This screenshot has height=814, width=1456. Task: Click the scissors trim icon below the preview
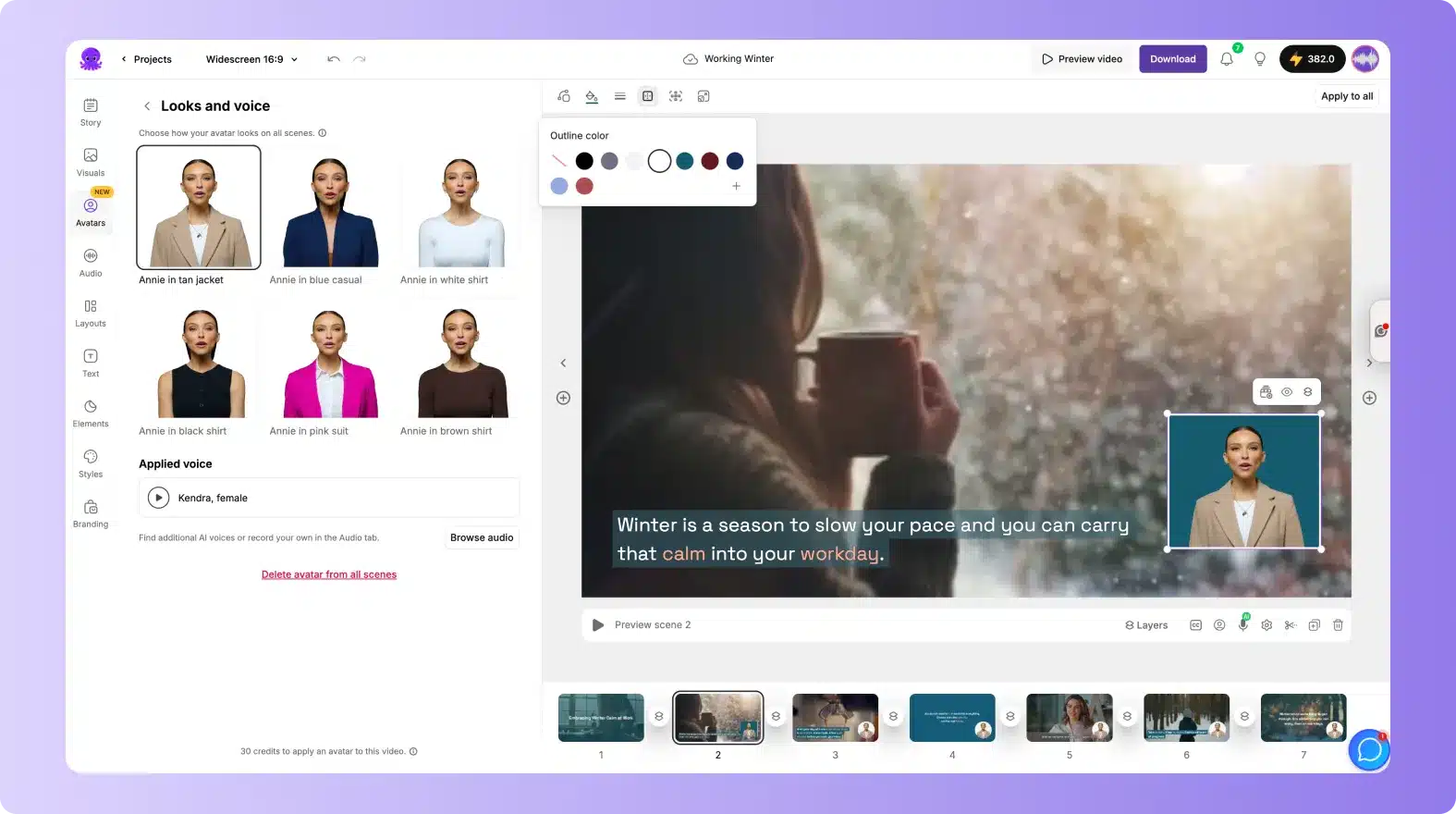1291,625
